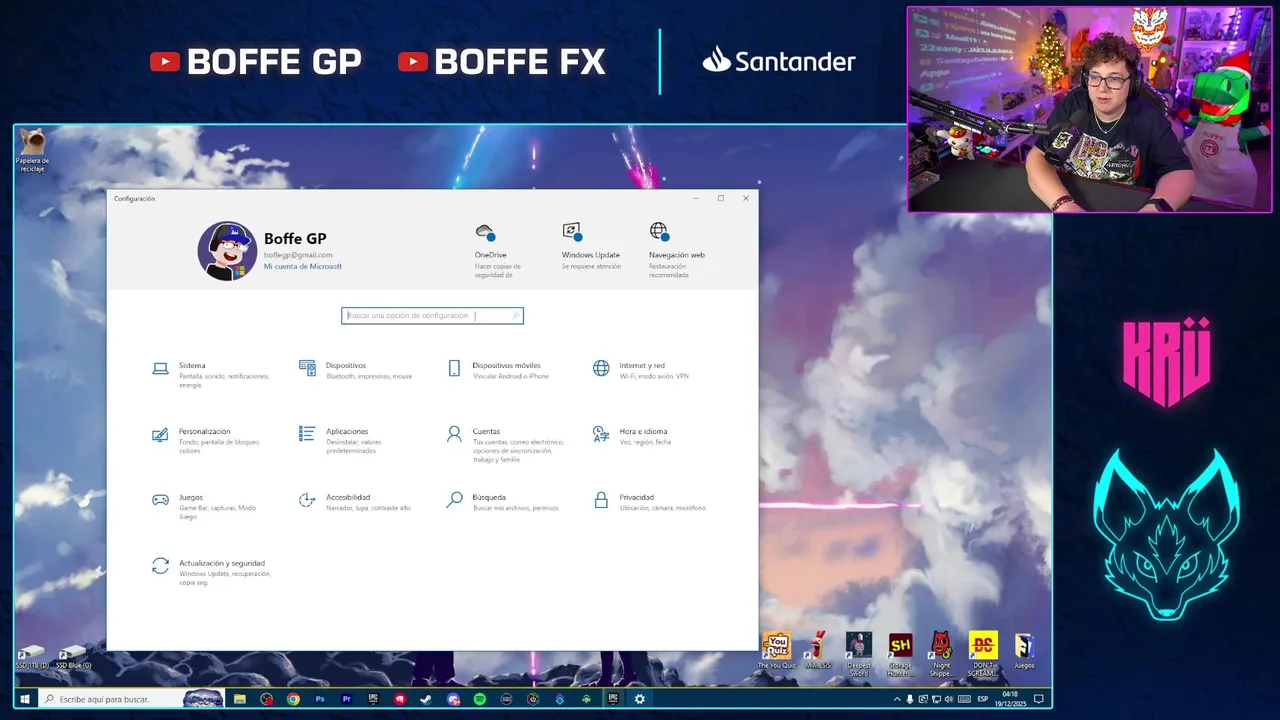
Task: Select MiMESIS desktop shortcut
Action: [817, 651]
